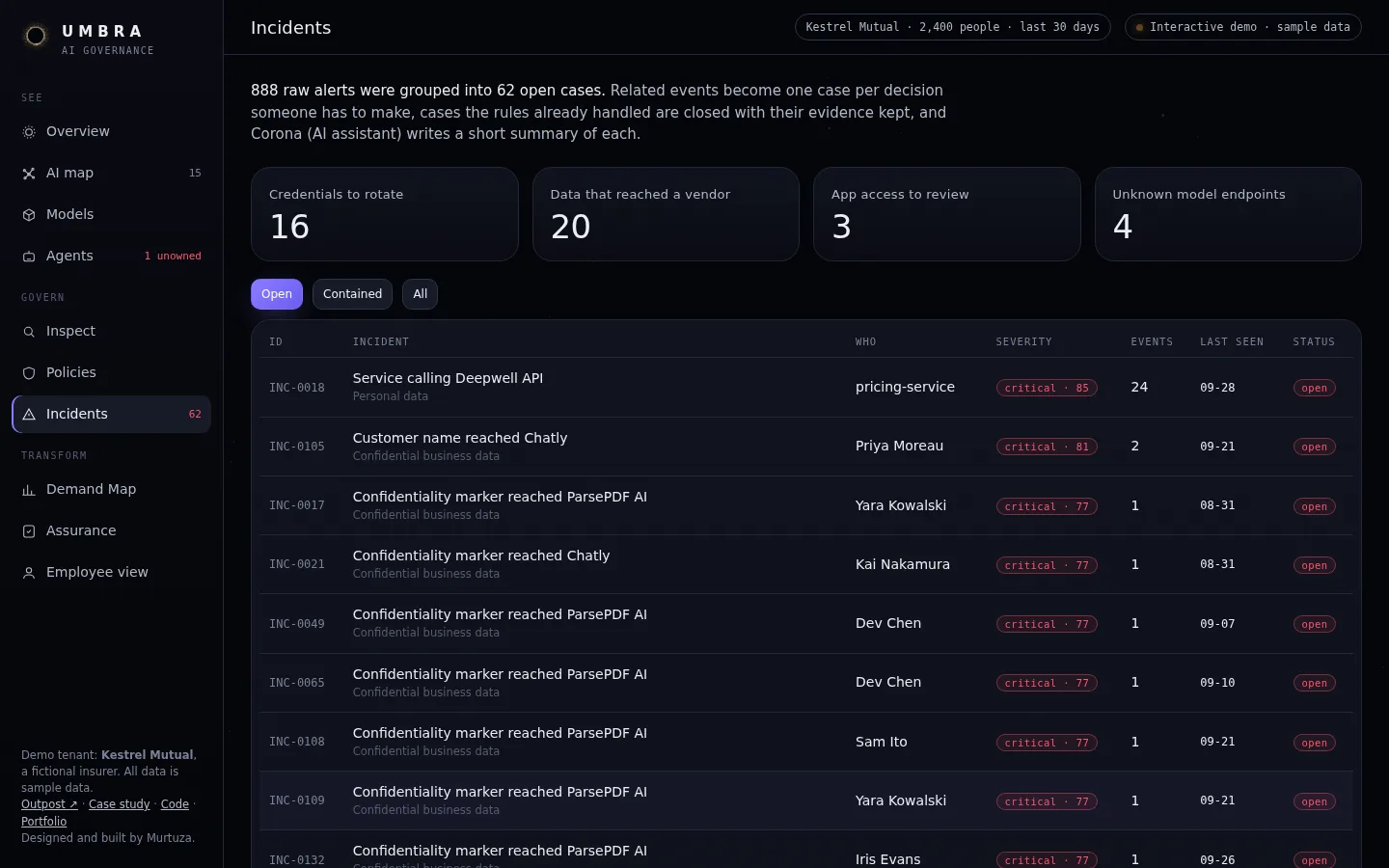Open the Outpost external link

[49, 804]
